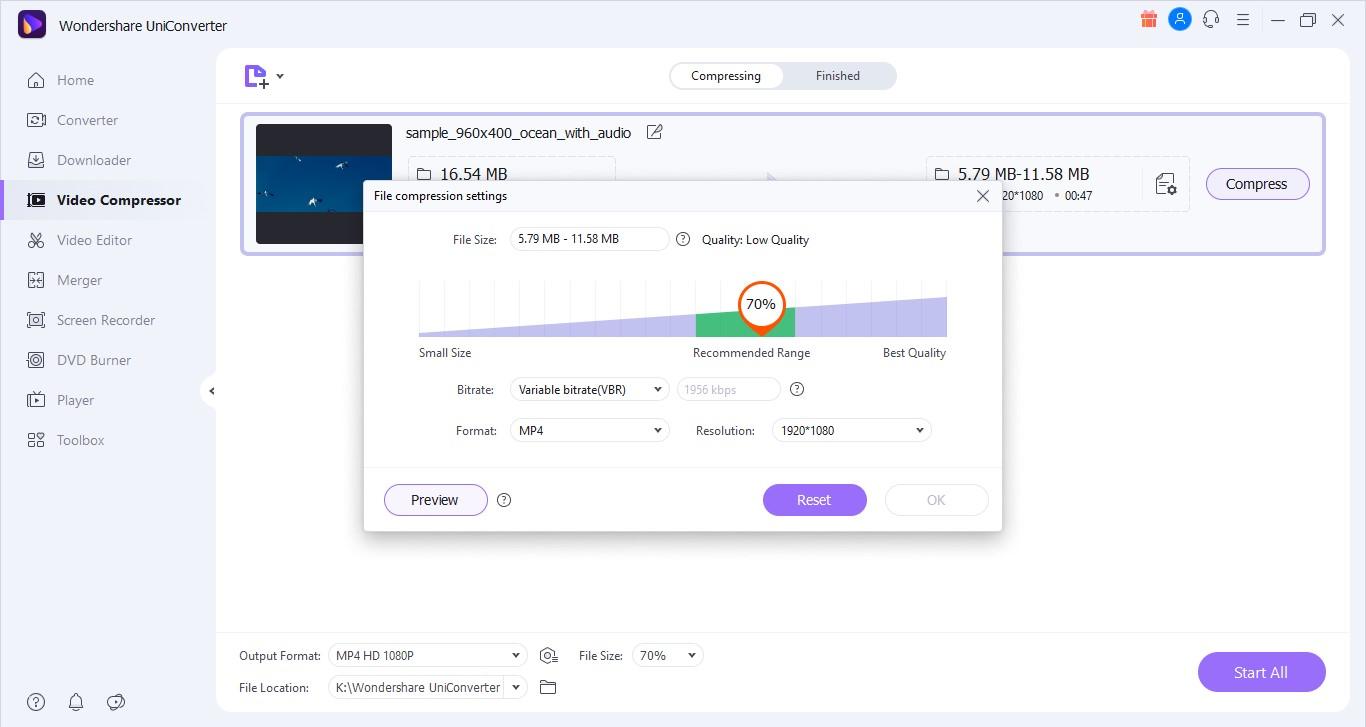
Task: Open the gift box promotions icon
Action: point(1149,19)
